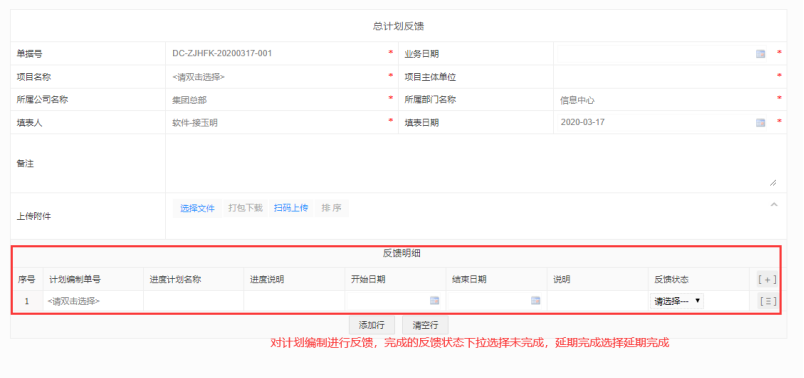Click the 进度说明 cell in row 1
Image resolution: width=804 pixels, height=378 pixels.
click(x=294, y=301)
